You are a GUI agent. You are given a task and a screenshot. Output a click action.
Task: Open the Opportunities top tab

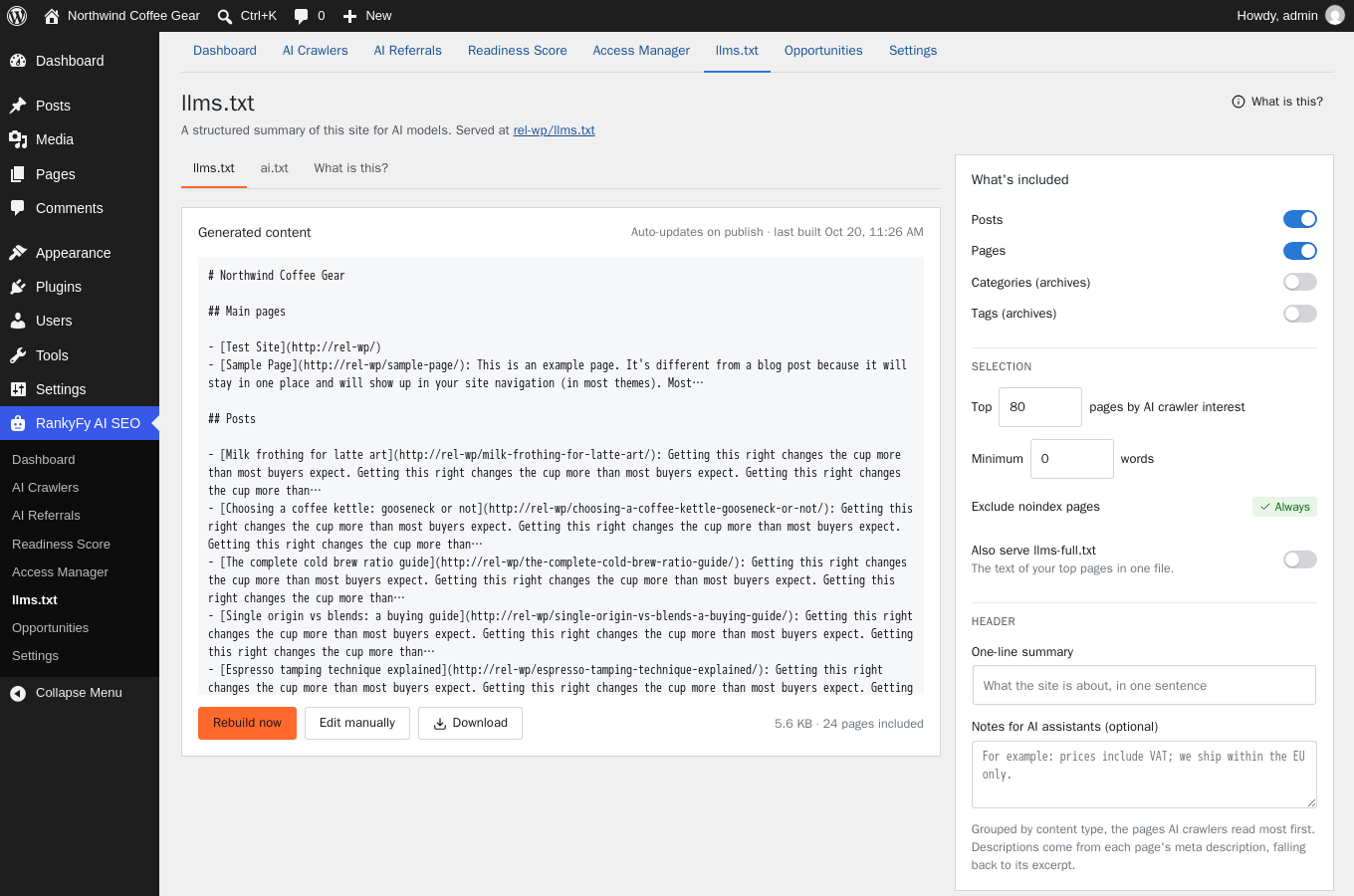[823, 51]
